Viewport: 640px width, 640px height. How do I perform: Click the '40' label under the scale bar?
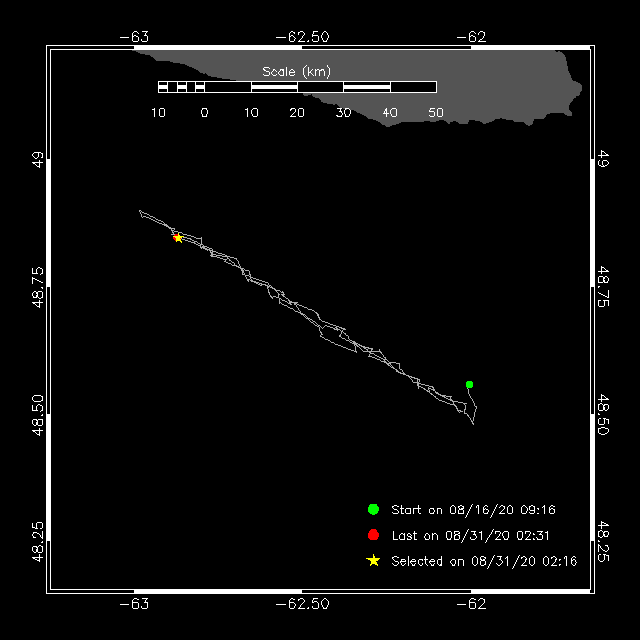[390, 113]
